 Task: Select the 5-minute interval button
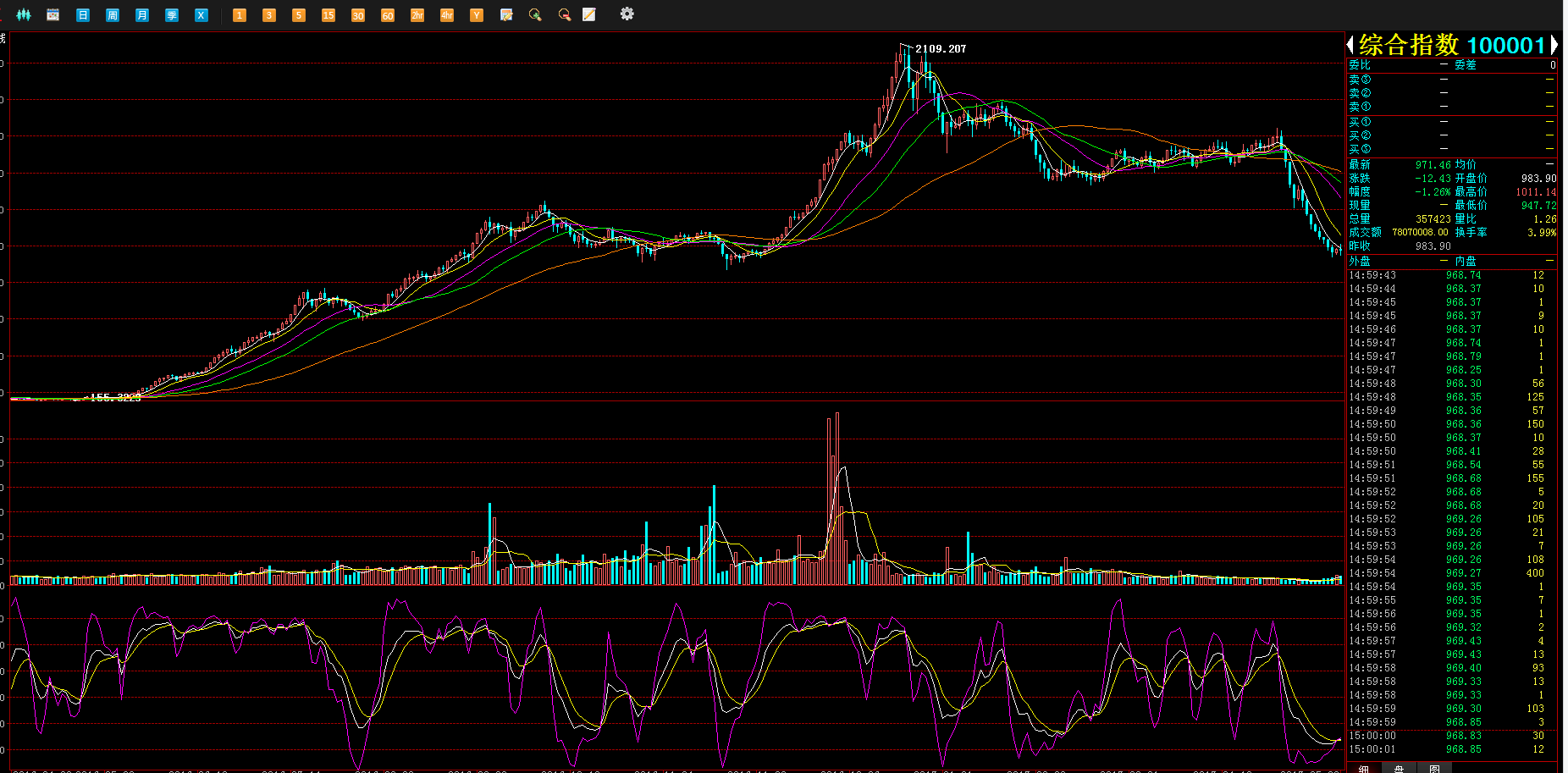coord(299,15)
